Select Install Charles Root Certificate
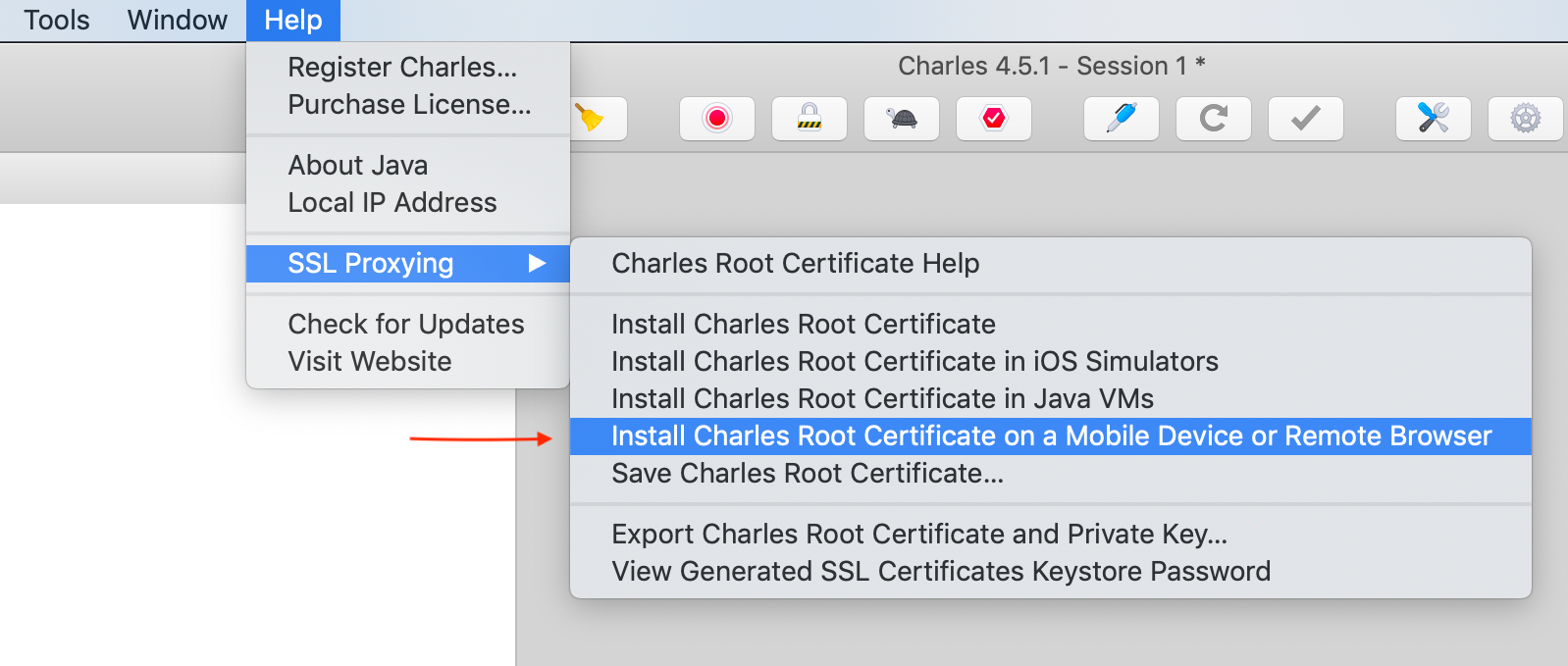 pyautogui.click(x=1051, y=324)
